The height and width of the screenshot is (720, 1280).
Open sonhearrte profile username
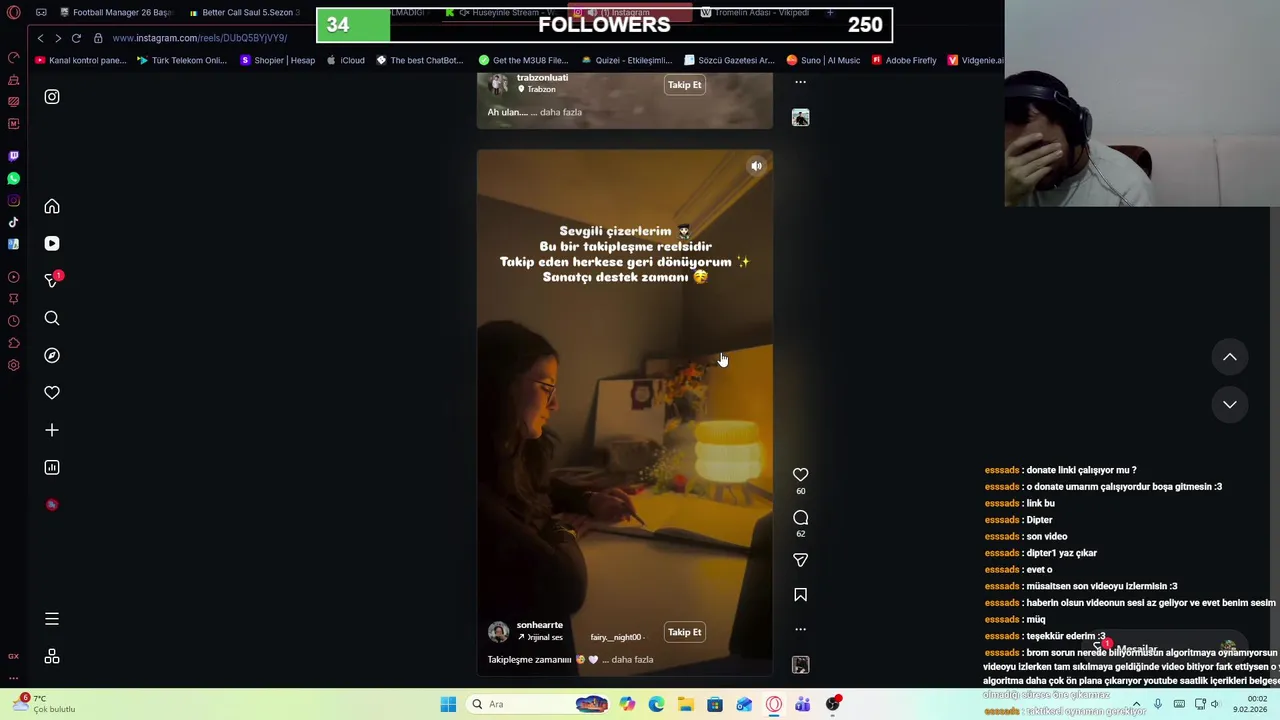tap(539, 625)
